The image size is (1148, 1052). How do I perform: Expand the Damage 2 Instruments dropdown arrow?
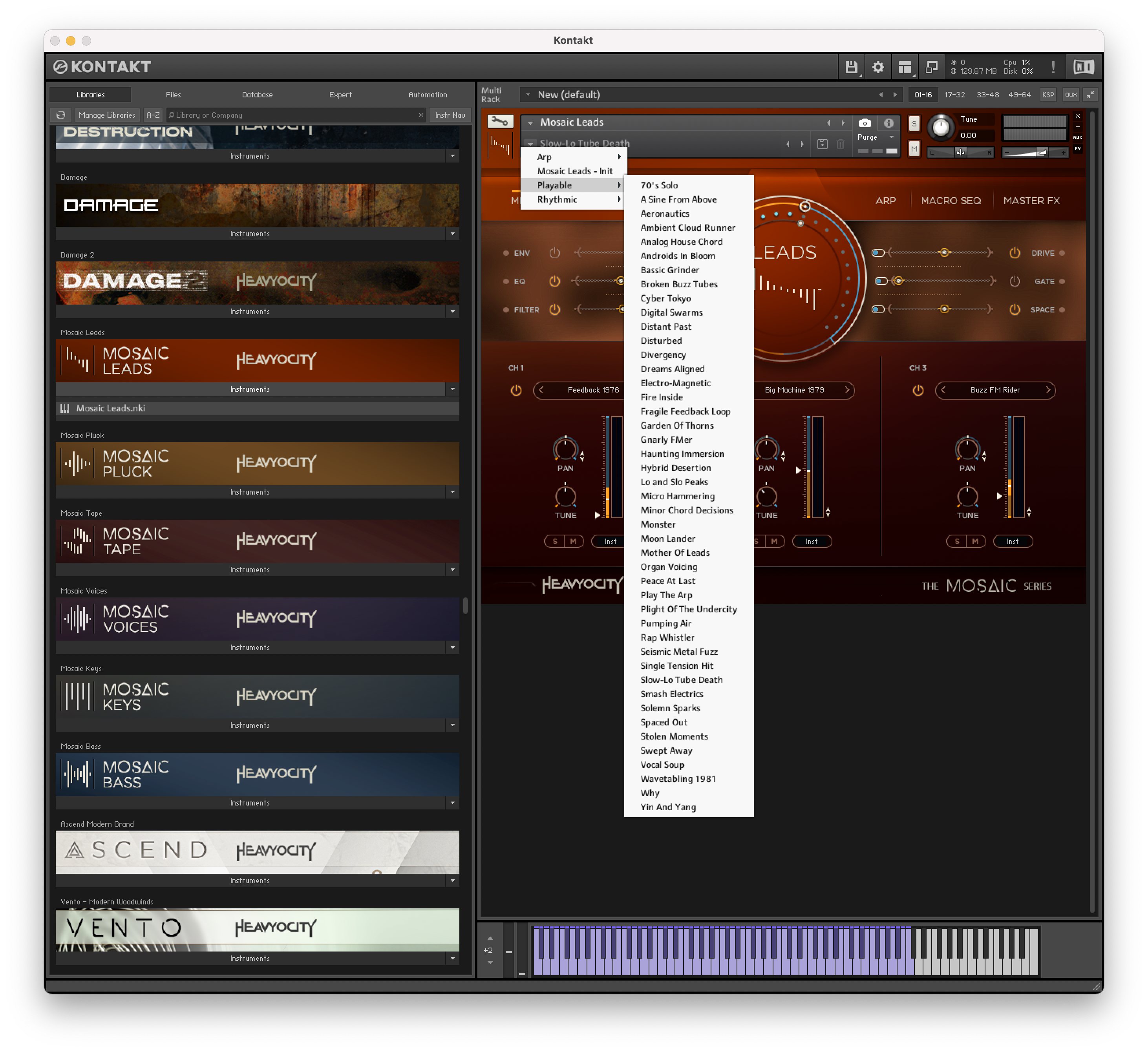coord(453,311)
